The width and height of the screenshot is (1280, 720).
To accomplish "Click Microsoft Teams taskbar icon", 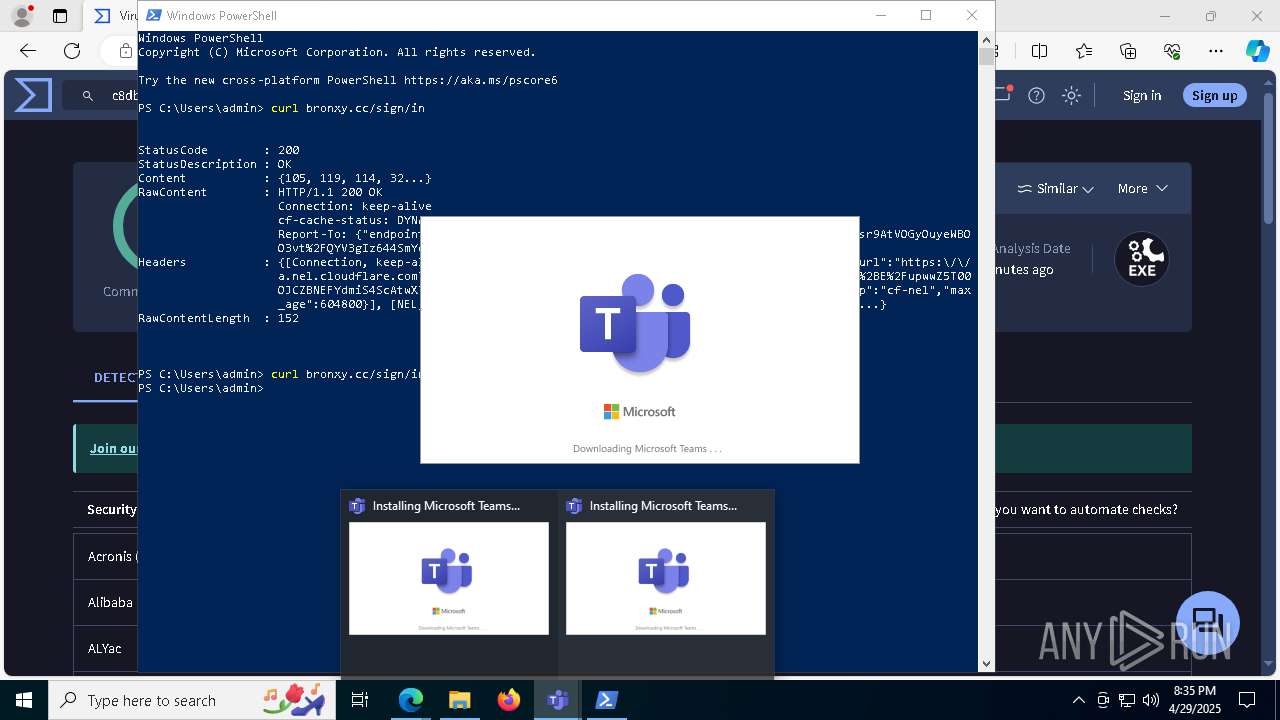I will tap(557, 700).
